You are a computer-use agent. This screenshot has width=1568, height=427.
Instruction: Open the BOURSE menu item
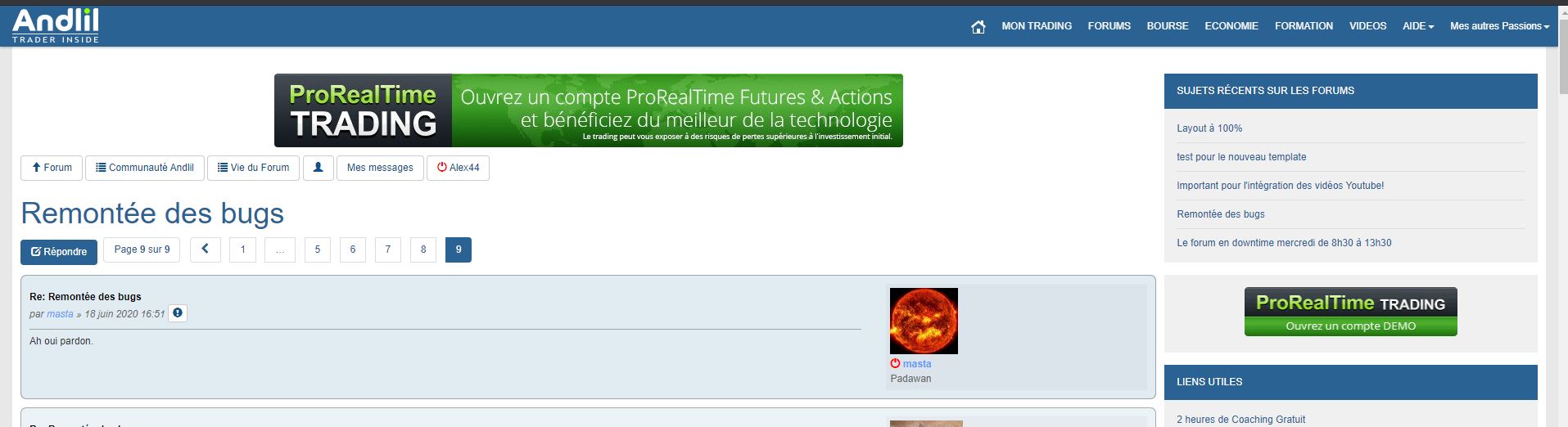pyautogui.click(x=1167, y=26)
